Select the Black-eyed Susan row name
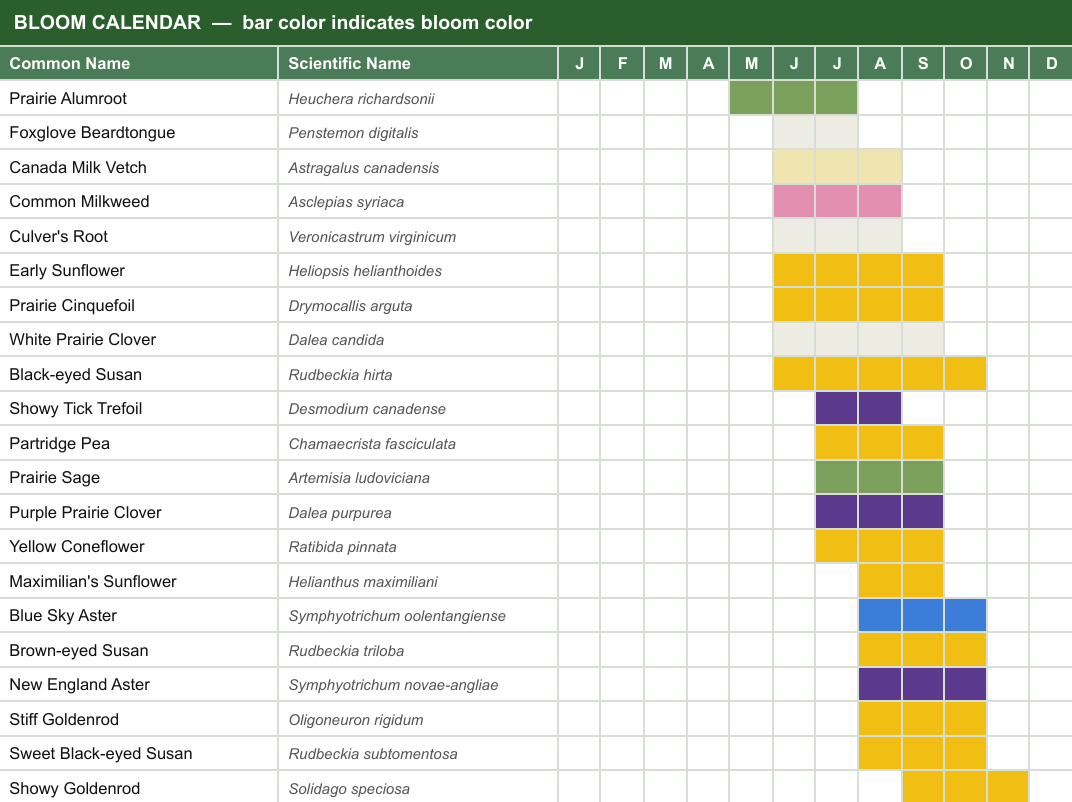Viewport: 1072px width, 802px height. (x=76, y=375)
